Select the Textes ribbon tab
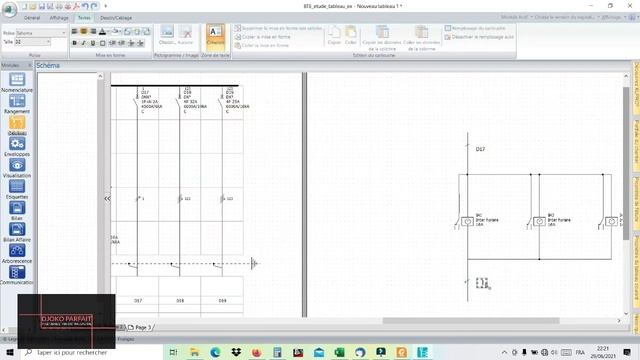Viewport: 640px width, 360px height. click(x=84, y=18)
